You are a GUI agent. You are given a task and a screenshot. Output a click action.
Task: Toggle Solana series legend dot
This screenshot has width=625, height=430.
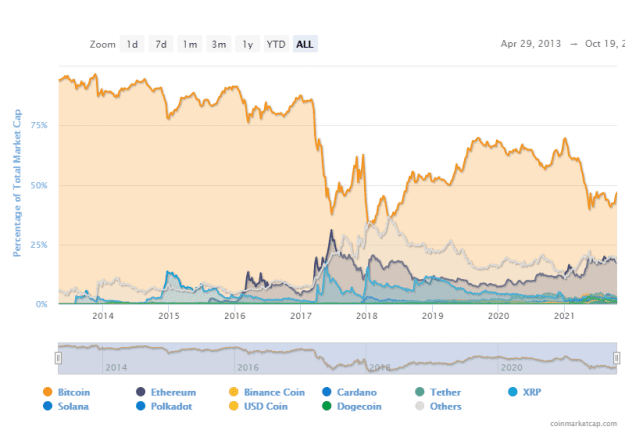47,406
